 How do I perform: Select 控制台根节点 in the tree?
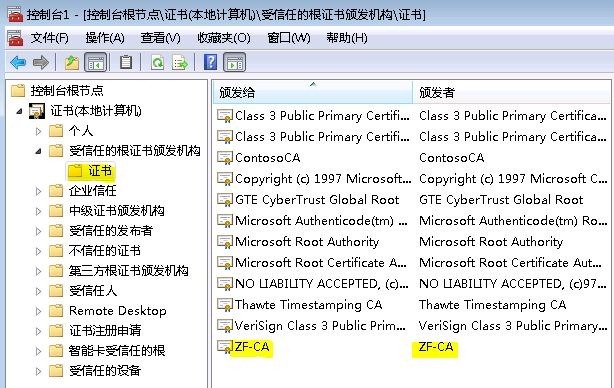point(67,91)
